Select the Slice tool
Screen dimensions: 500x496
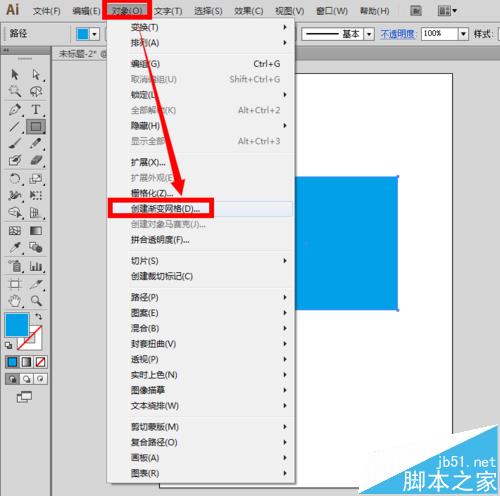point(36,284)
